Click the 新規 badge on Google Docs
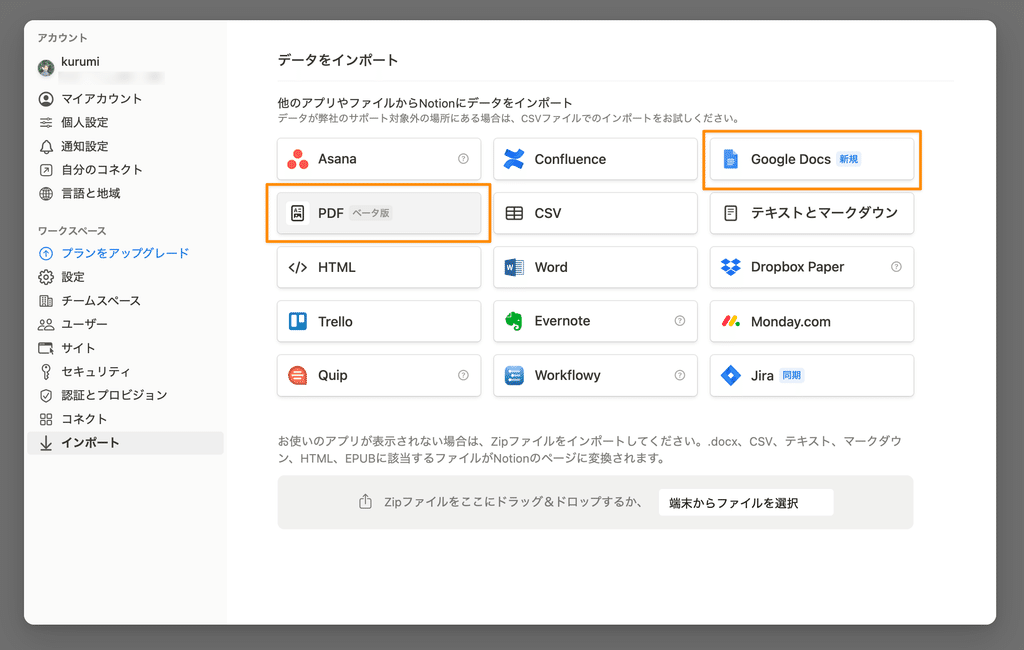Image resolution: width=1024 pixels, height=650 pixels. pyautogui.click(x=848, y=159)
